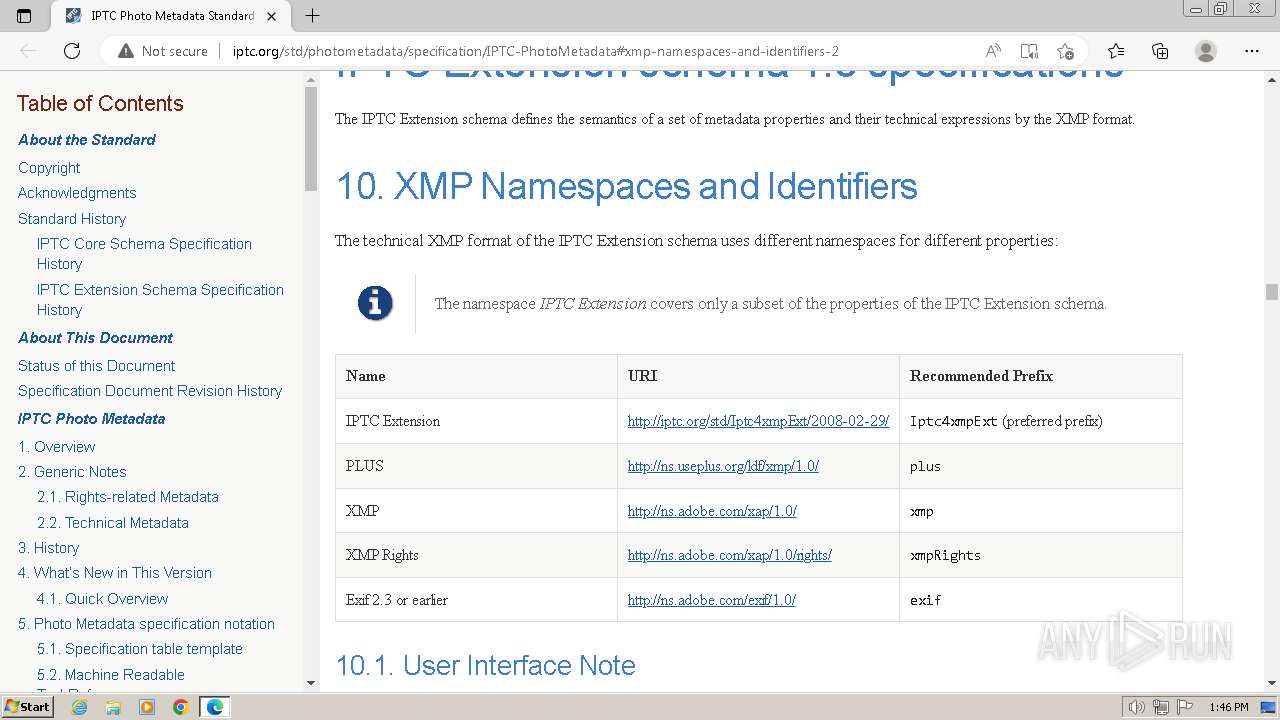Image resolution: width=1280 pixels, height=720 pixels.
Task: Launch Internet Explorer from the taskbar
Action: click(79, 707)
